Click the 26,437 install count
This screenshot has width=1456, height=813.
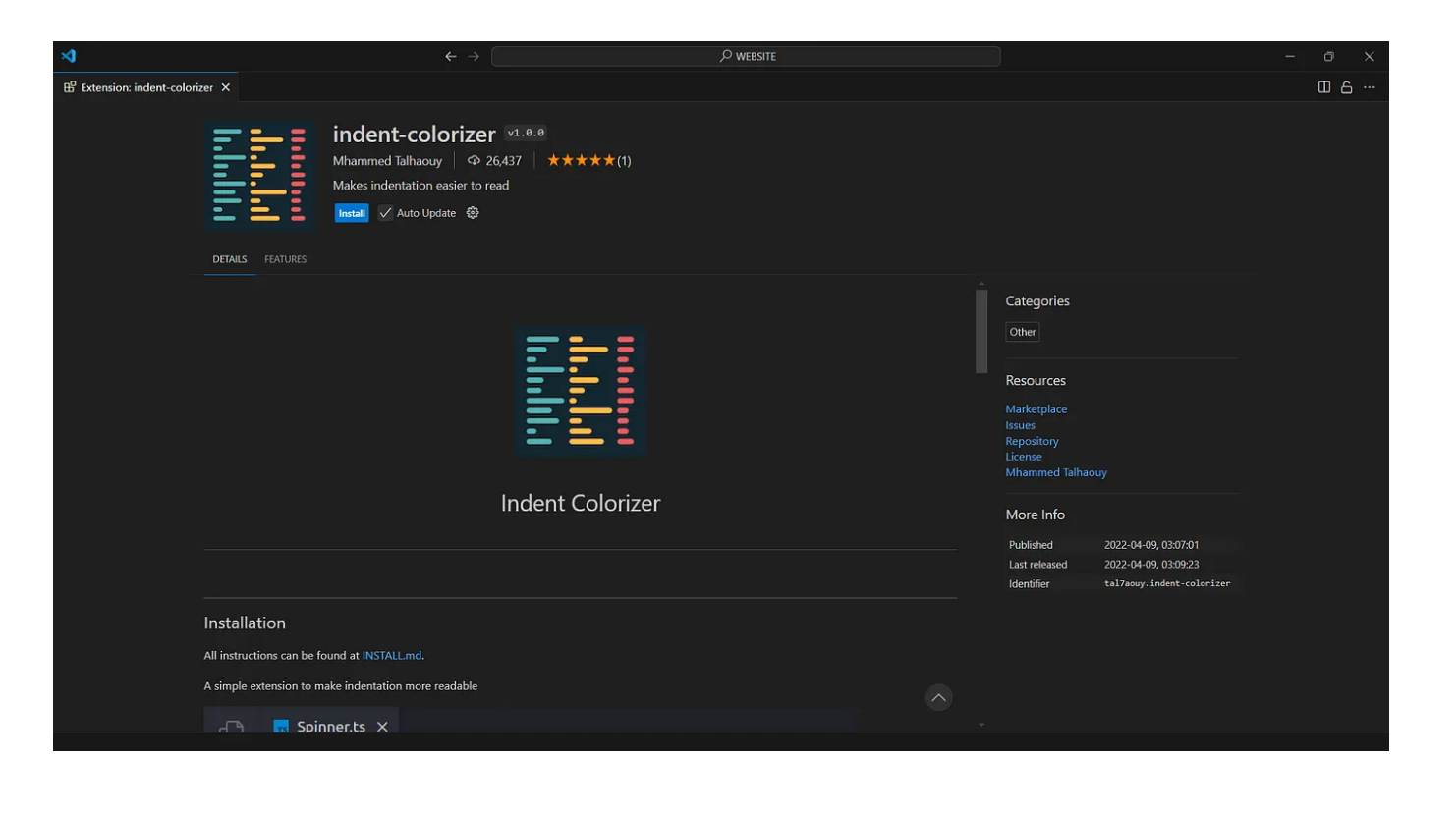494,160
